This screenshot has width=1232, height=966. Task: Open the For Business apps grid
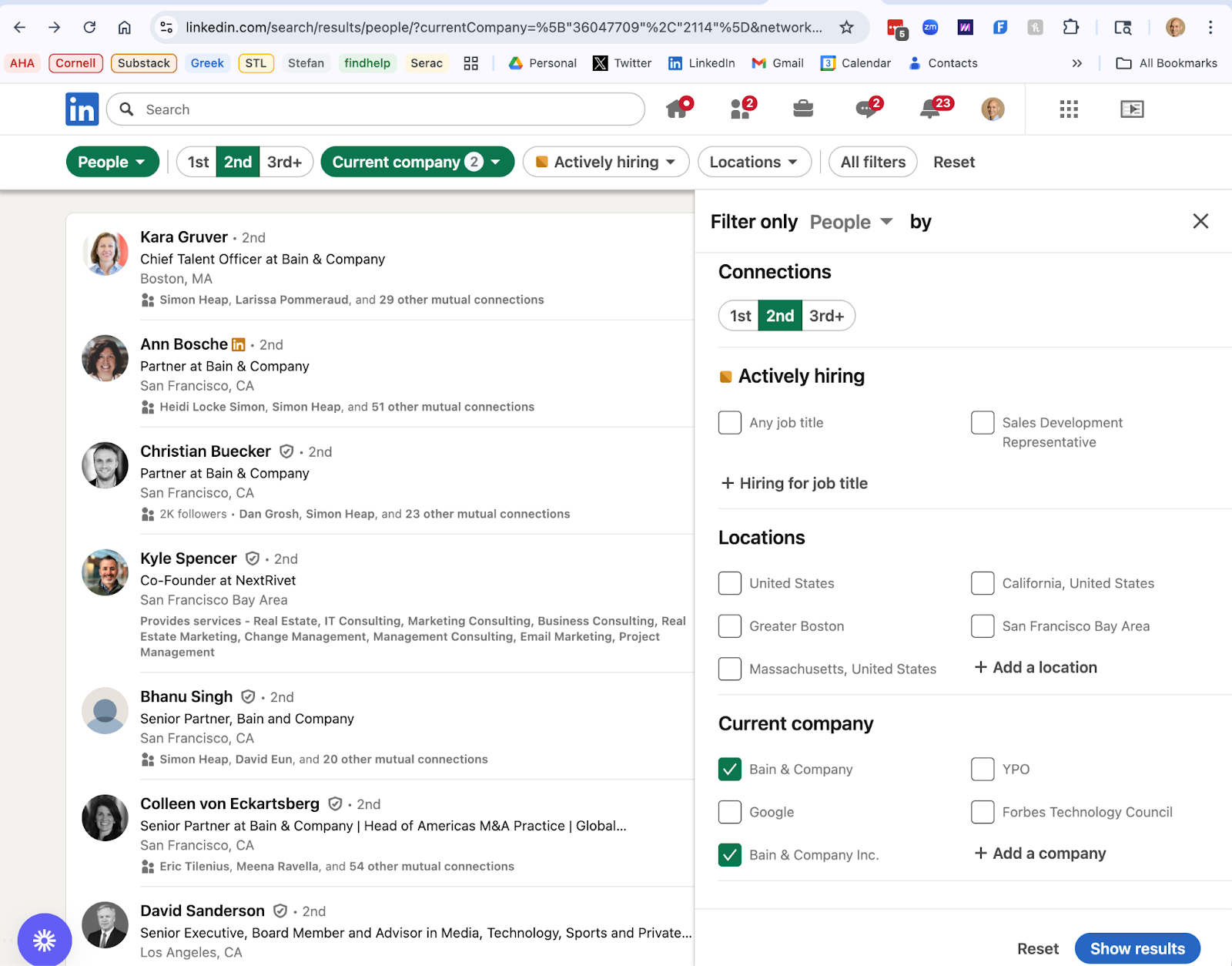[x=1069, y=109]
